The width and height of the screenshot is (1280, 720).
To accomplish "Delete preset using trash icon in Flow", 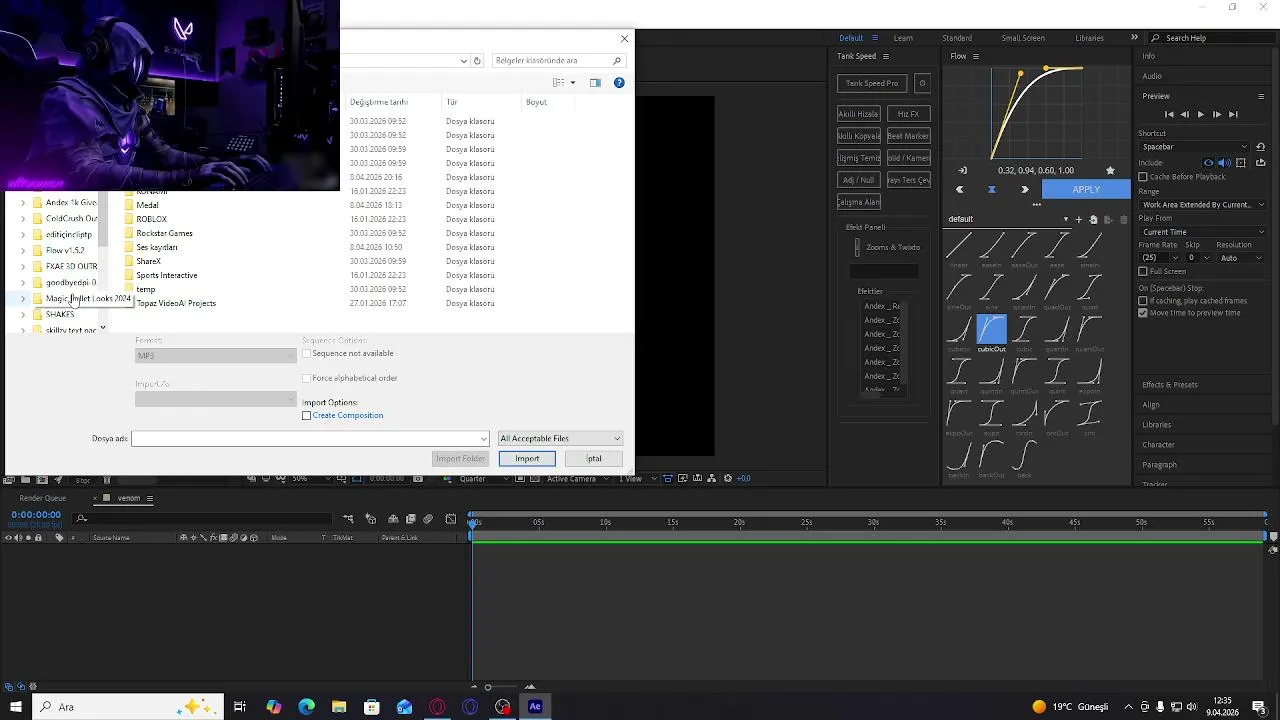I will click(x=1123, y=219).
